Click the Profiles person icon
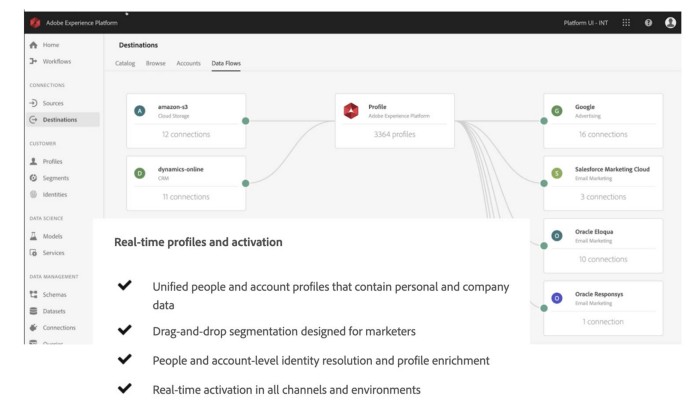 (x=33, y=161)
